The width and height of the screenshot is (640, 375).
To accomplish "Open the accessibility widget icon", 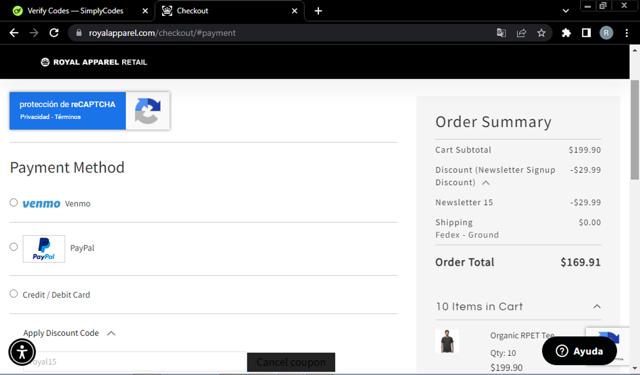I will click(x=22, y=352).
